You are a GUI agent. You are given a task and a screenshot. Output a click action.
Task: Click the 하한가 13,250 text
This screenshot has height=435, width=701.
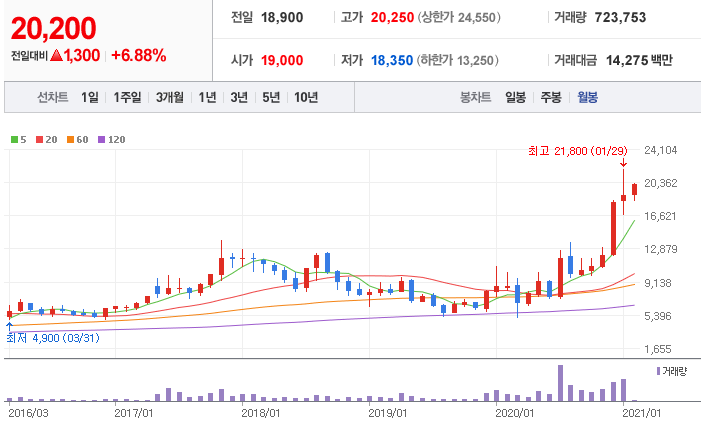tap(457, 60)
